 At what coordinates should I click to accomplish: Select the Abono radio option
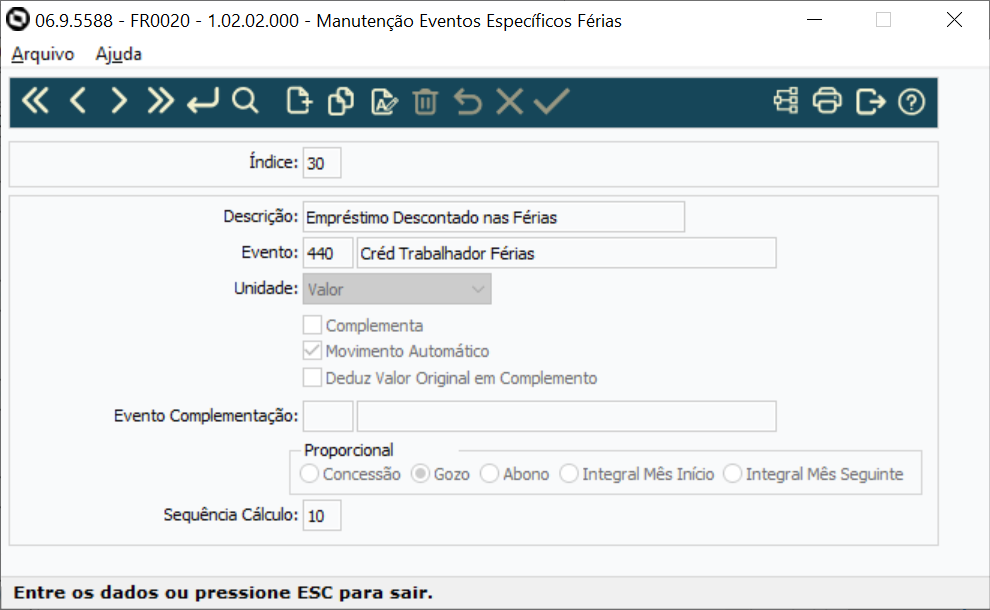point(491,473)
